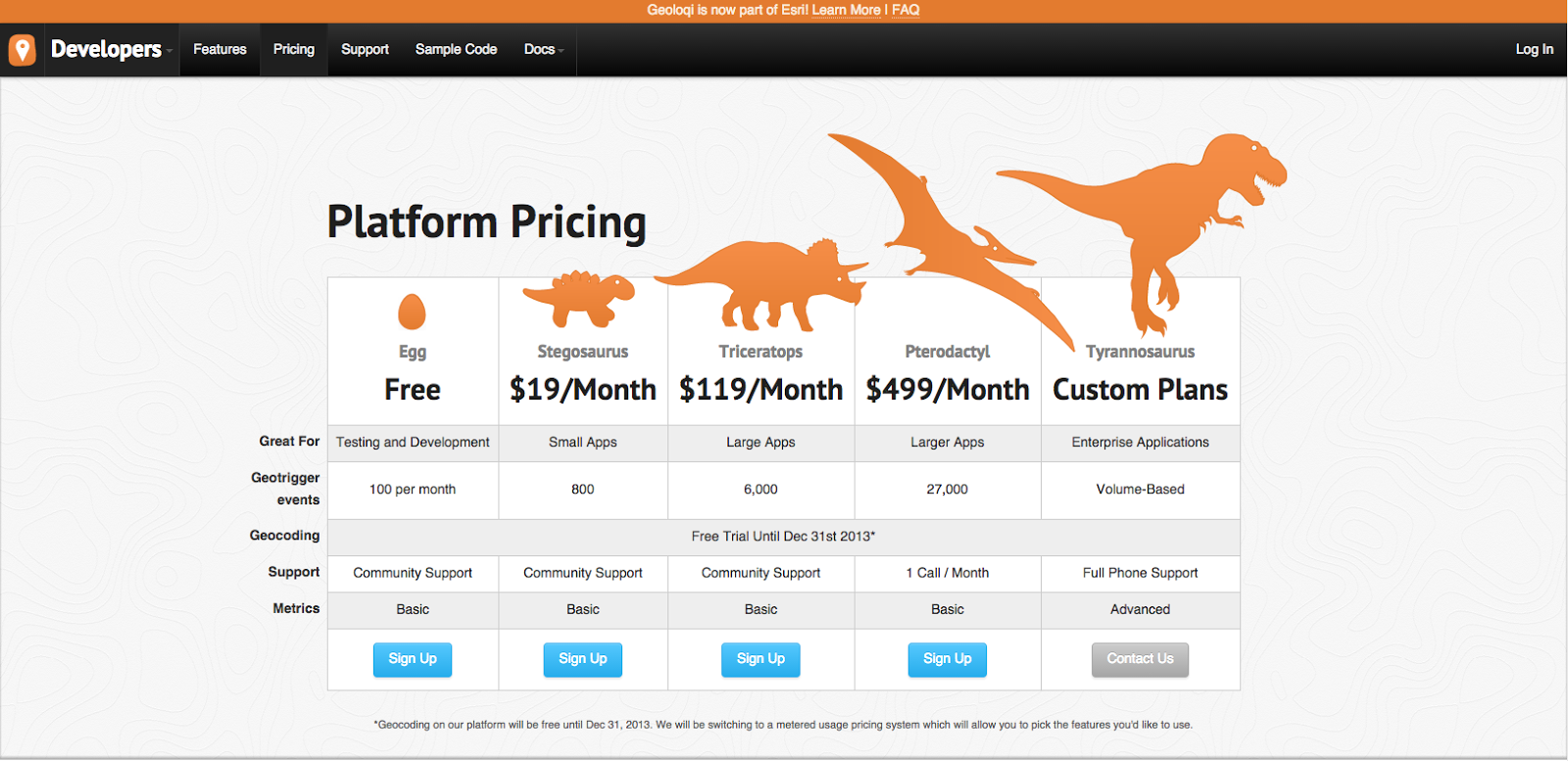The image size is (1568, 761).
Task: Open the Sample Code page
Action: click(x=456, y=49)
